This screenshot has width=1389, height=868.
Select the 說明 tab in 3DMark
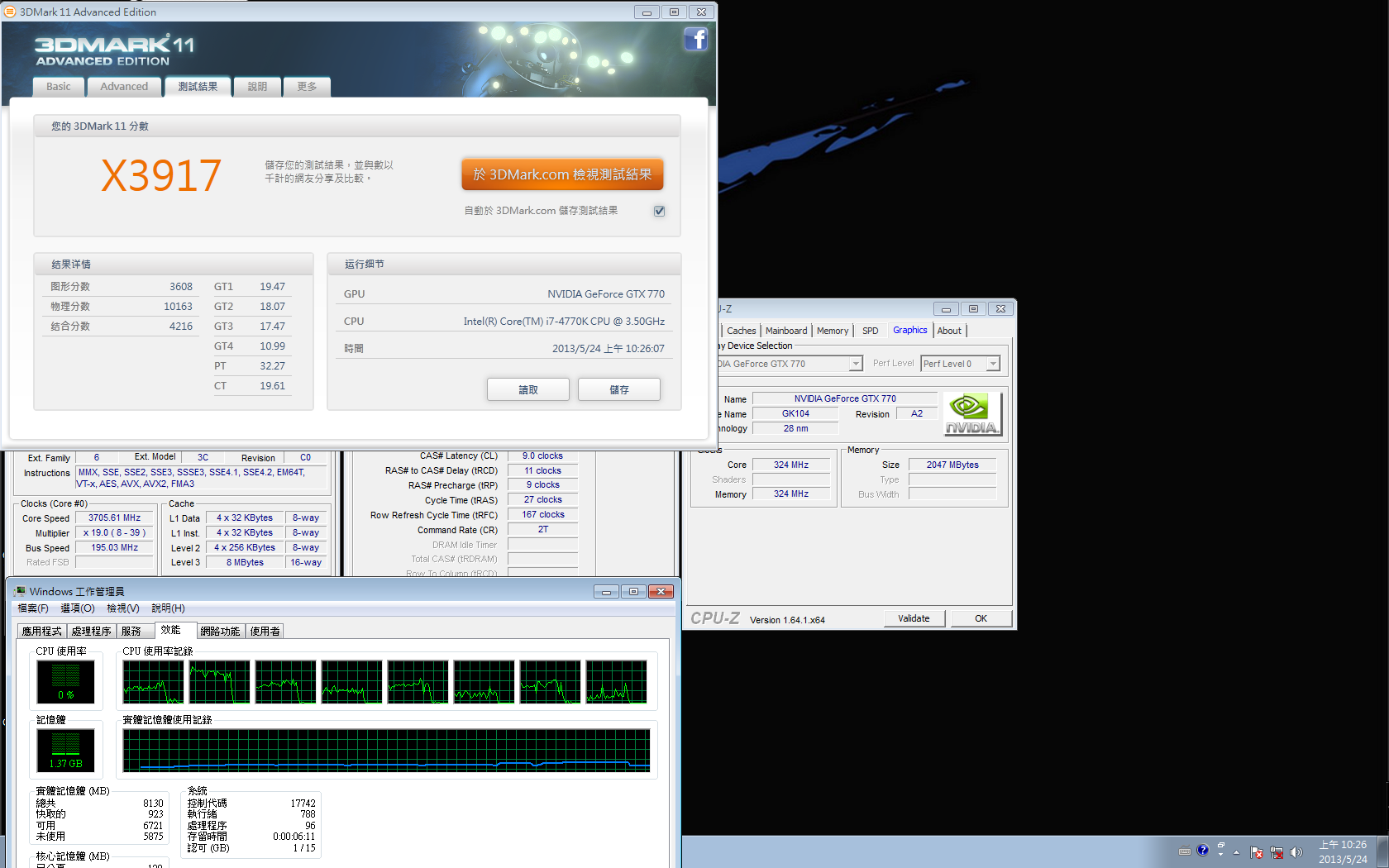coord(257,87)
